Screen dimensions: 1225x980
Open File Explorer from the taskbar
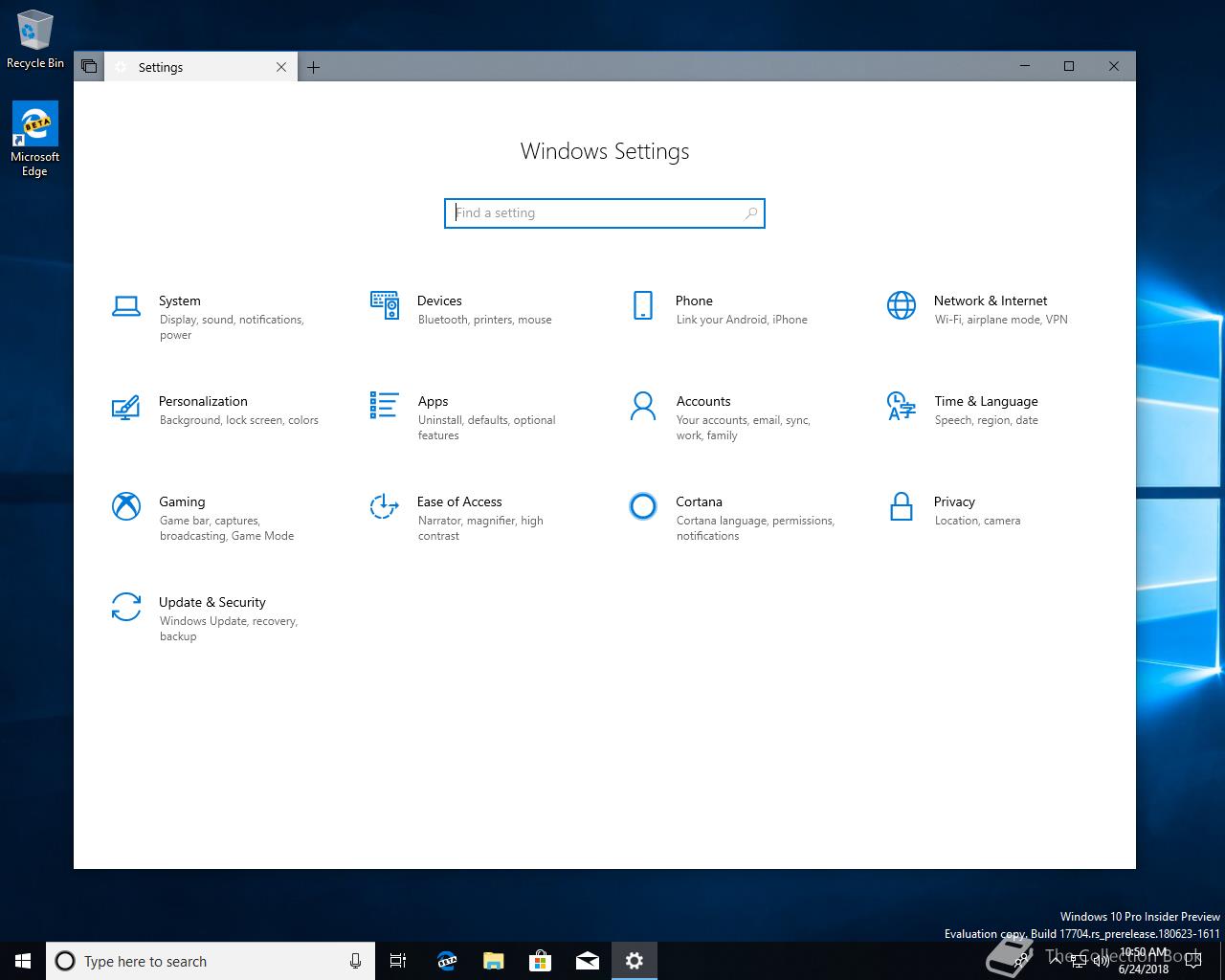coord(493,961)
